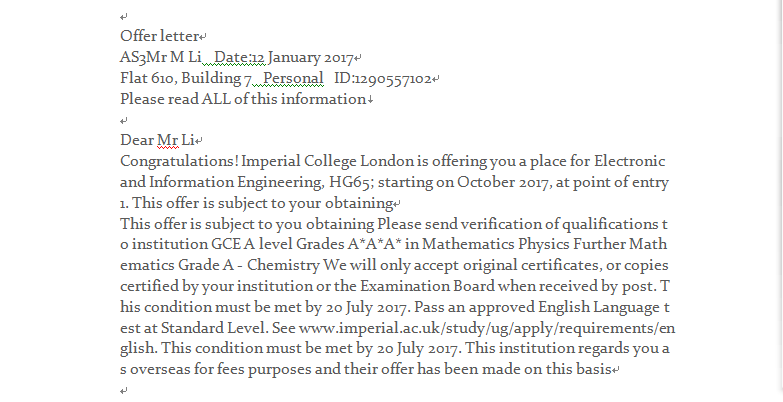Click on 'Imperial College London' text
This screenshot has width=783, height=402.
(328, 161)
